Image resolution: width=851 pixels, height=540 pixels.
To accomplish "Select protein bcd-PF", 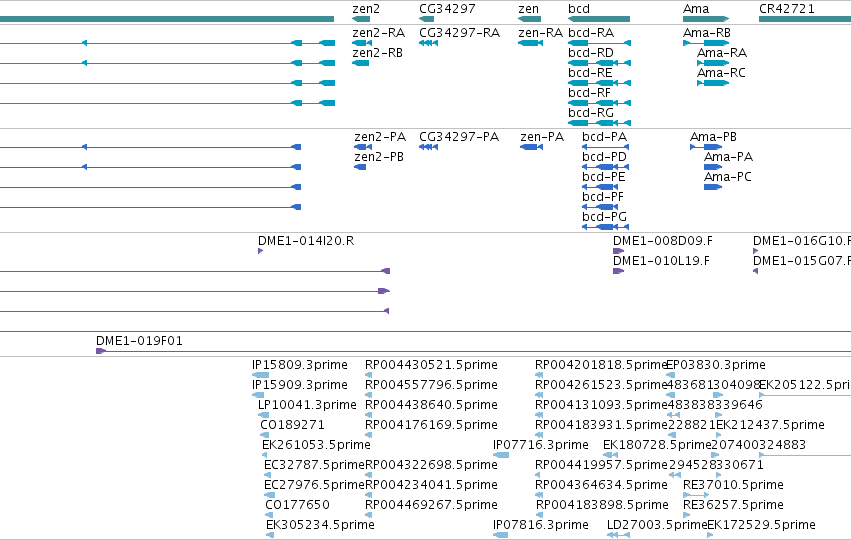I will coord(600,207).
